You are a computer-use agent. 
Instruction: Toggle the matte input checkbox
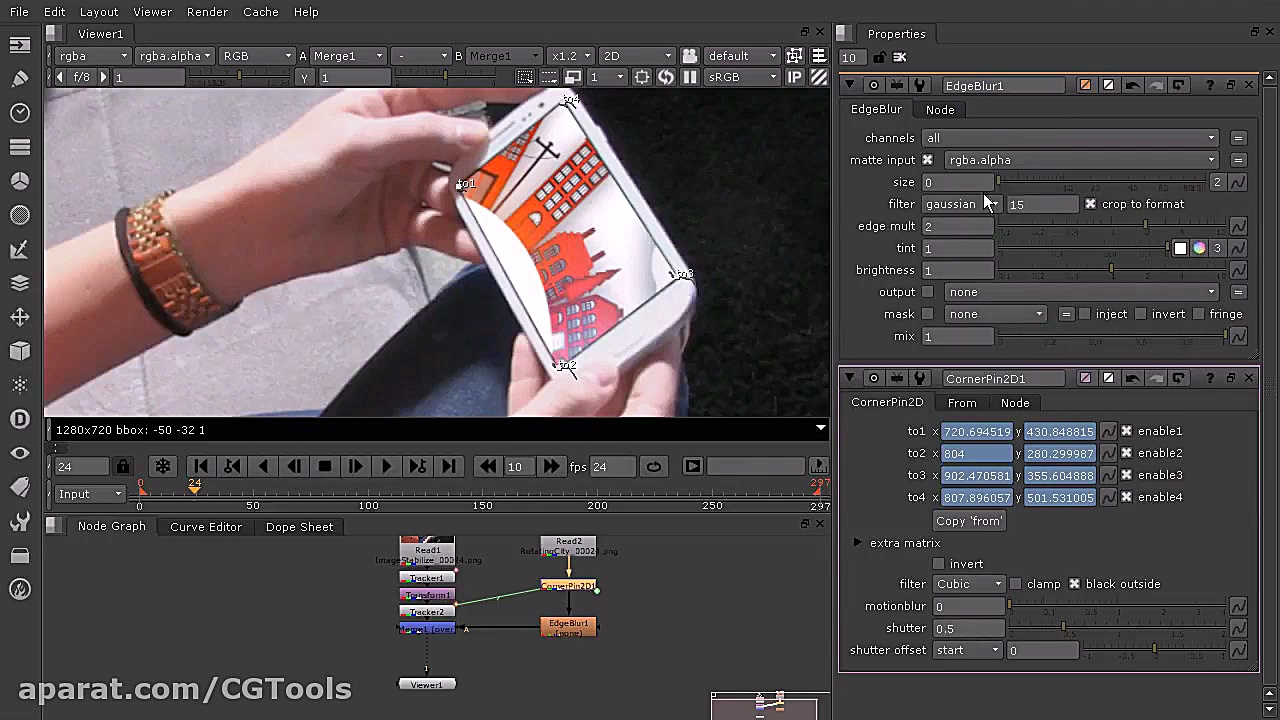(928, 160)
